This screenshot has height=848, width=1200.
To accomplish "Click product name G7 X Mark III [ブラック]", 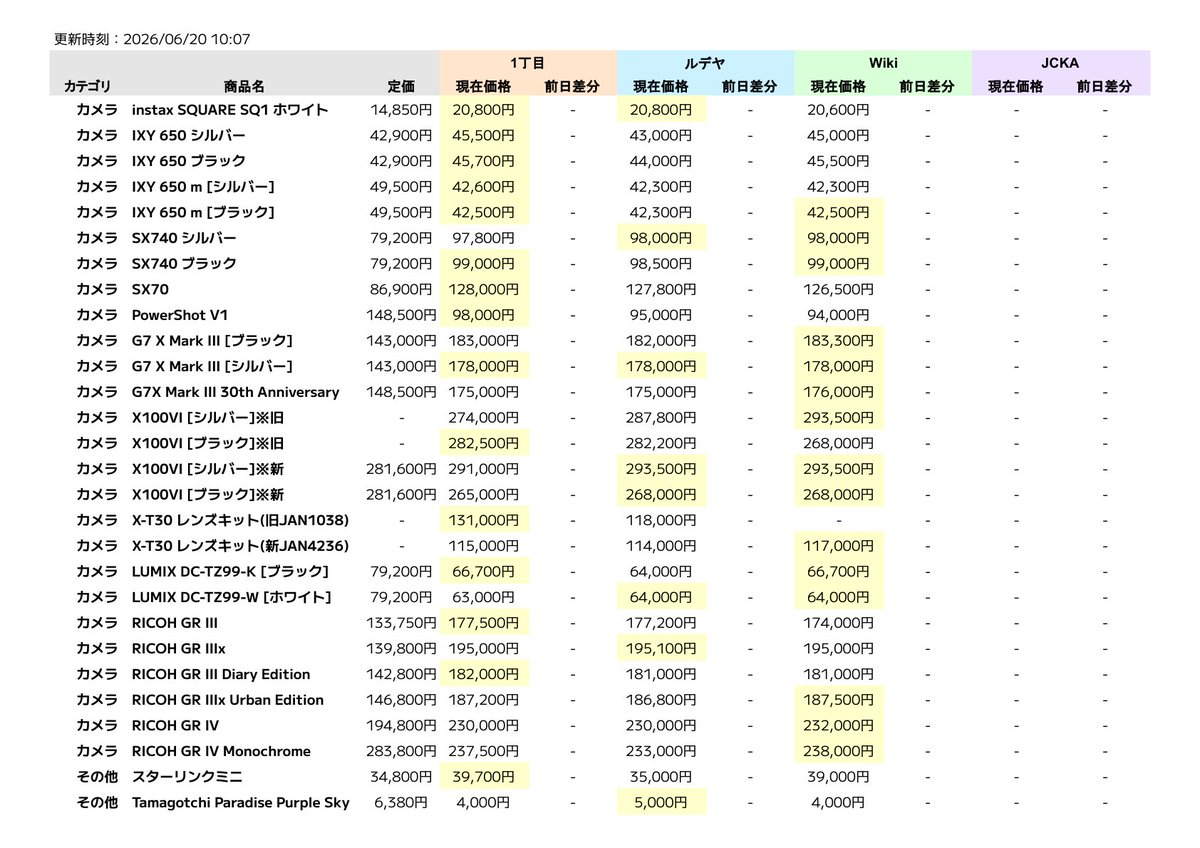I will 212,340.
